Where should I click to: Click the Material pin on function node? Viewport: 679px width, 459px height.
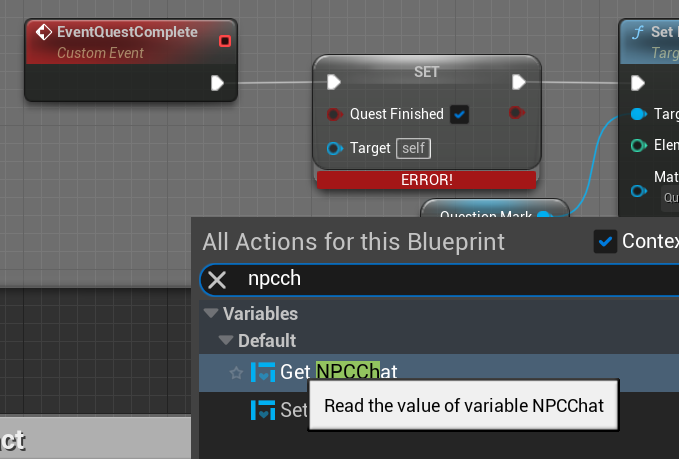[639, 191]
